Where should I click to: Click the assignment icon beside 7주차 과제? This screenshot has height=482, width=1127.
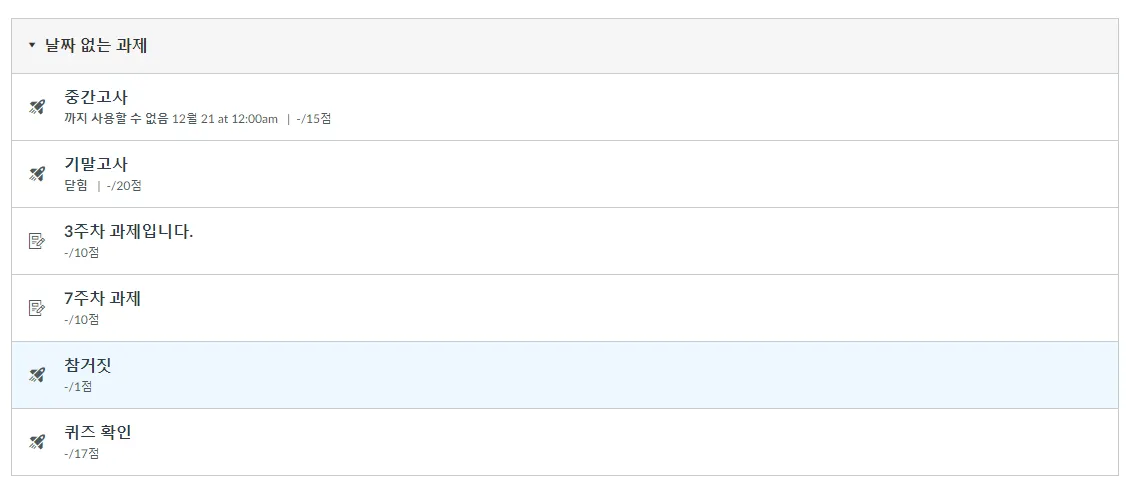(x=37, y=308)
